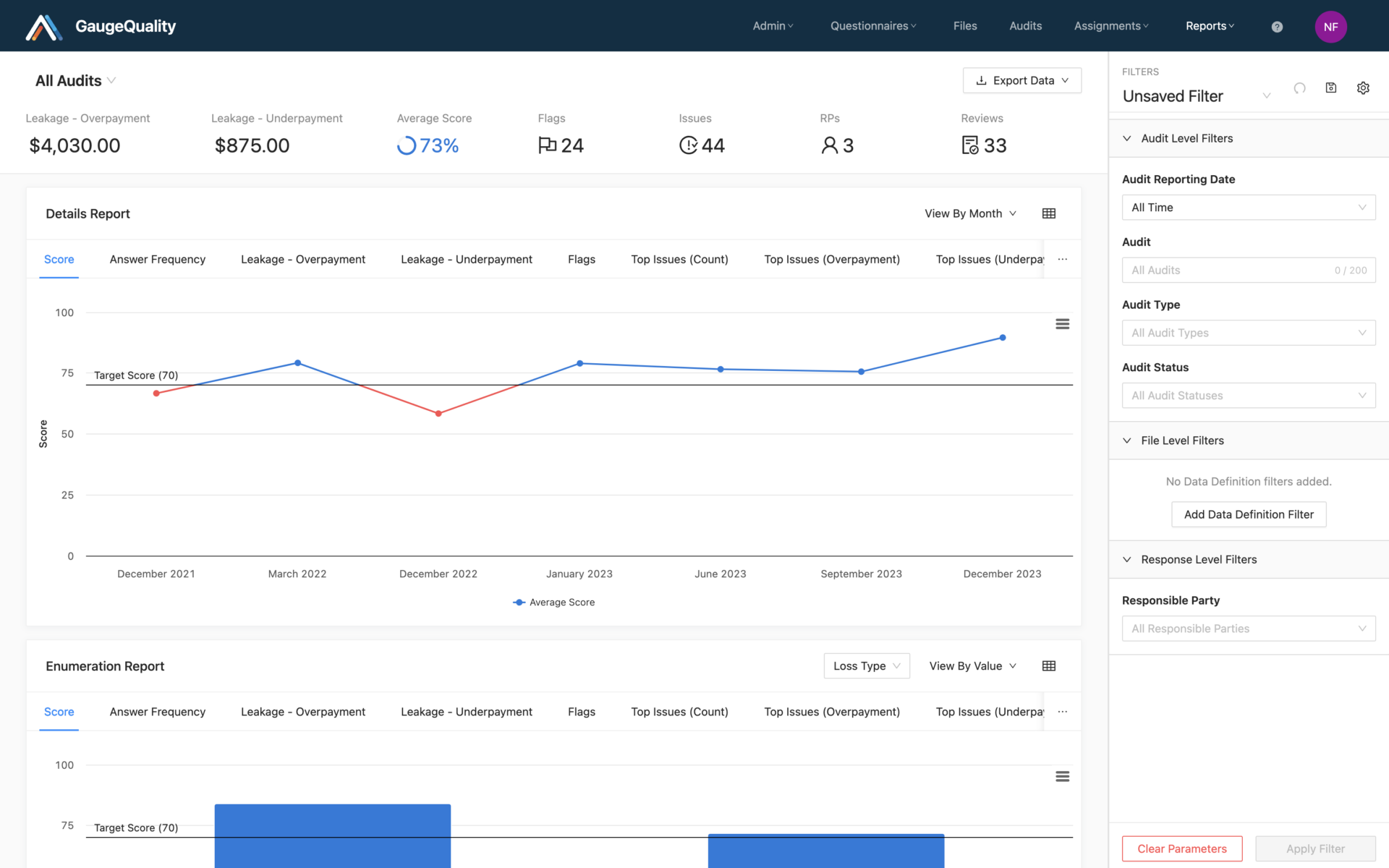Open filter settings gear icon
This screenshot has height=868, width=1389.
[1363, 88]
